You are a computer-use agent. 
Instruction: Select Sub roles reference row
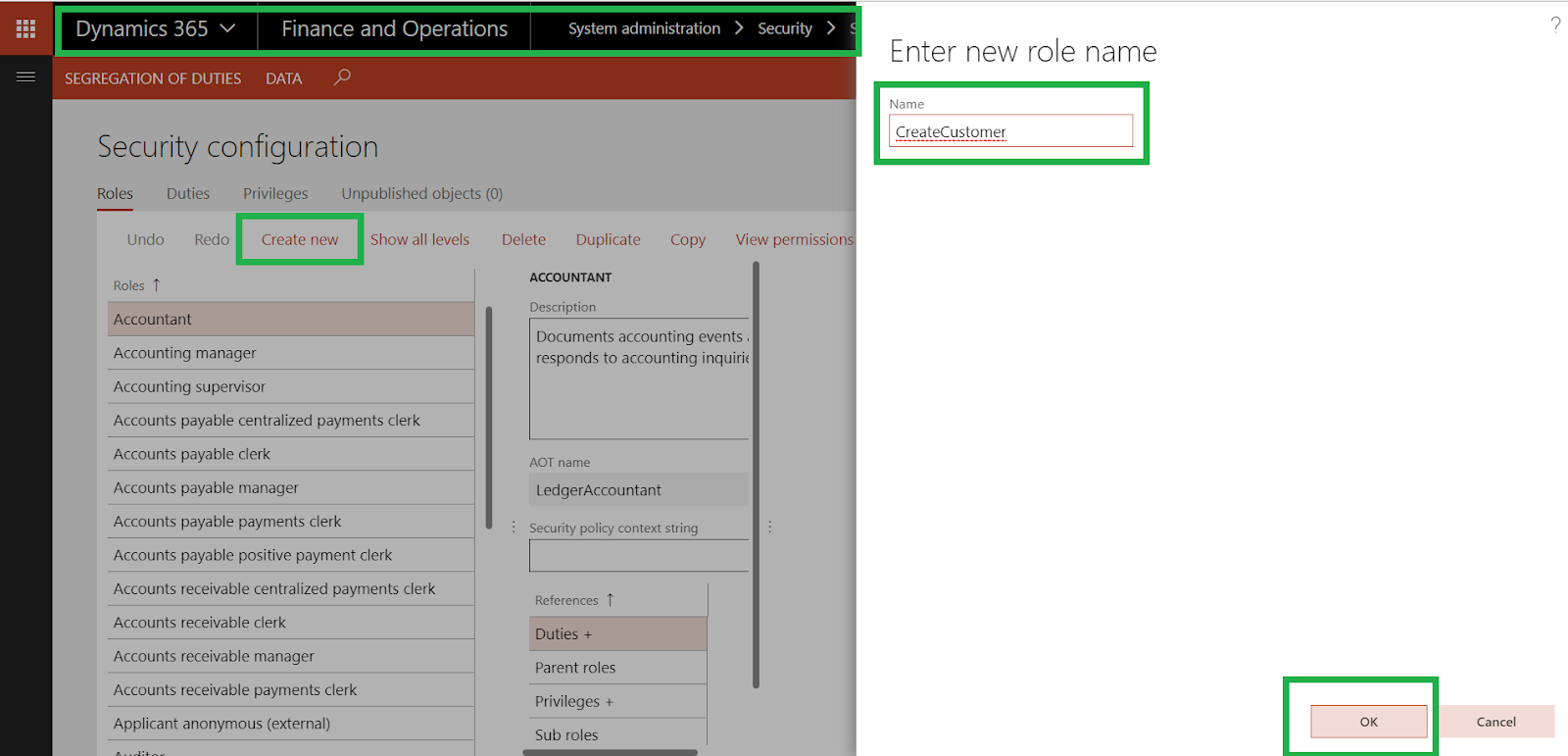(617, 734)
